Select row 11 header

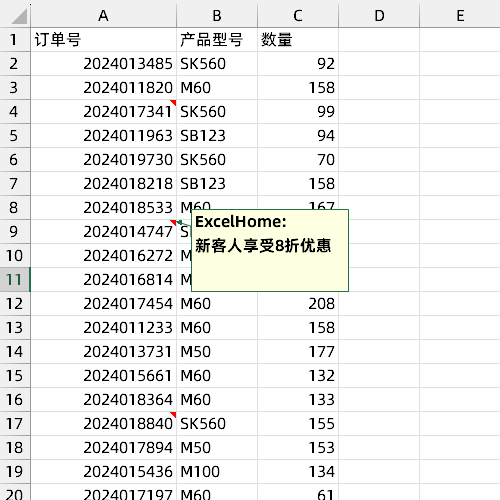pos(15,280)
